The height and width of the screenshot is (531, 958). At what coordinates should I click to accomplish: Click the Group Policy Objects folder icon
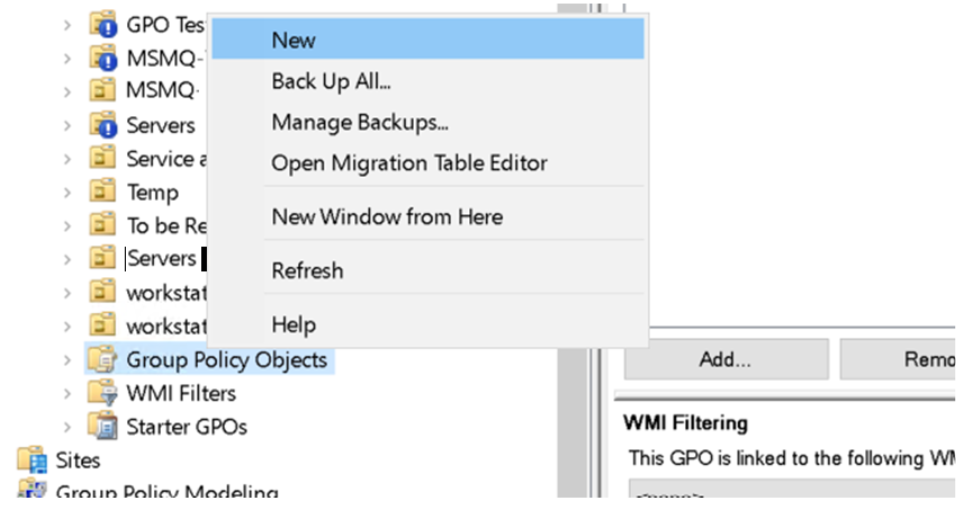coord(102,359)
